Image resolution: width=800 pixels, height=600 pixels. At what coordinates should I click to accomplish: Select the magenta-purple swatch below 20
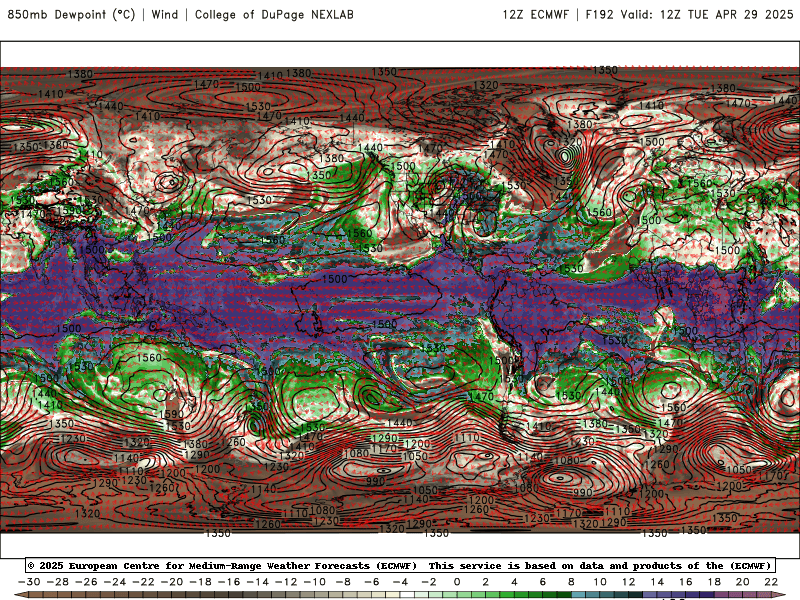pos(750,596)
